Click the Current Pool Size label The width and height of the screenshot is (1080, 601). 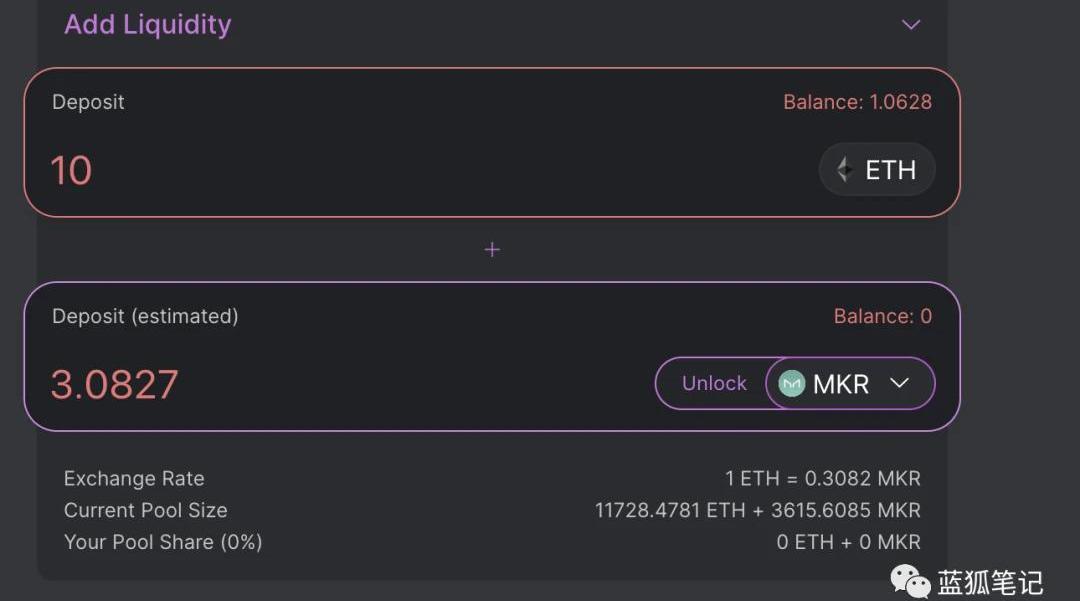[146, 510]
